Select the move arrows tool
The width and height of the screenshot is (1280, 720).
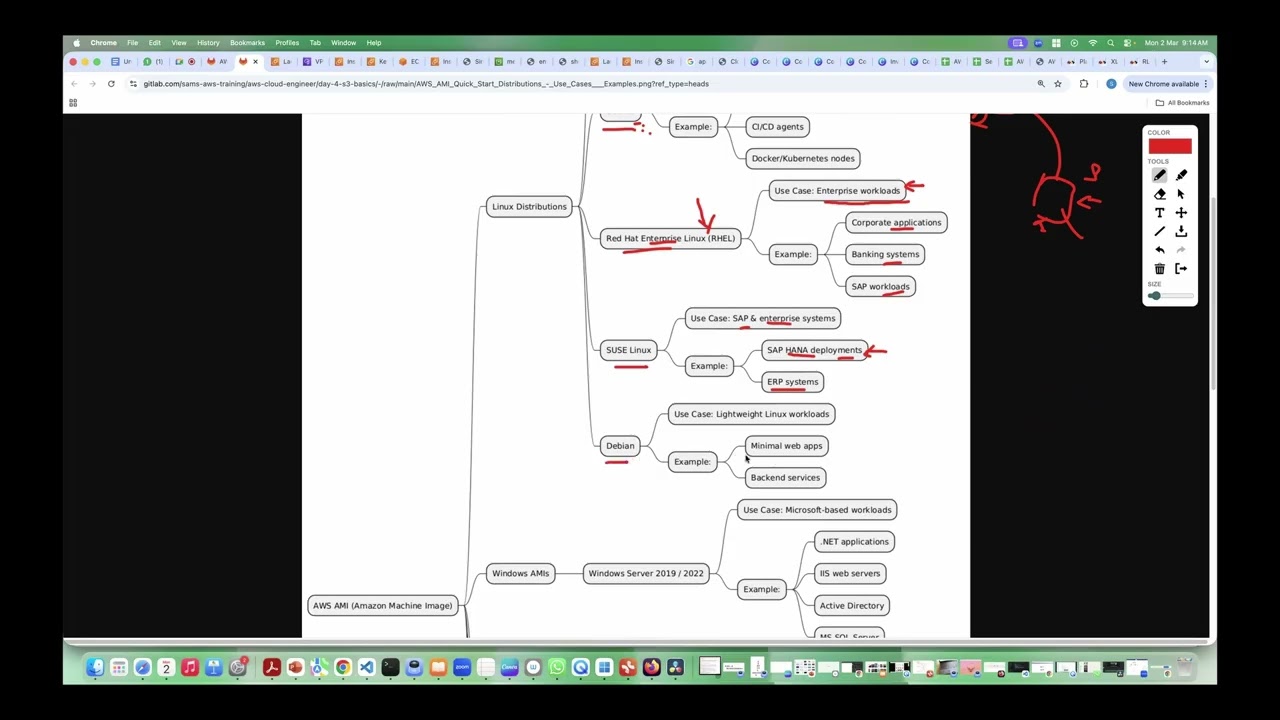click(1181, 213)
